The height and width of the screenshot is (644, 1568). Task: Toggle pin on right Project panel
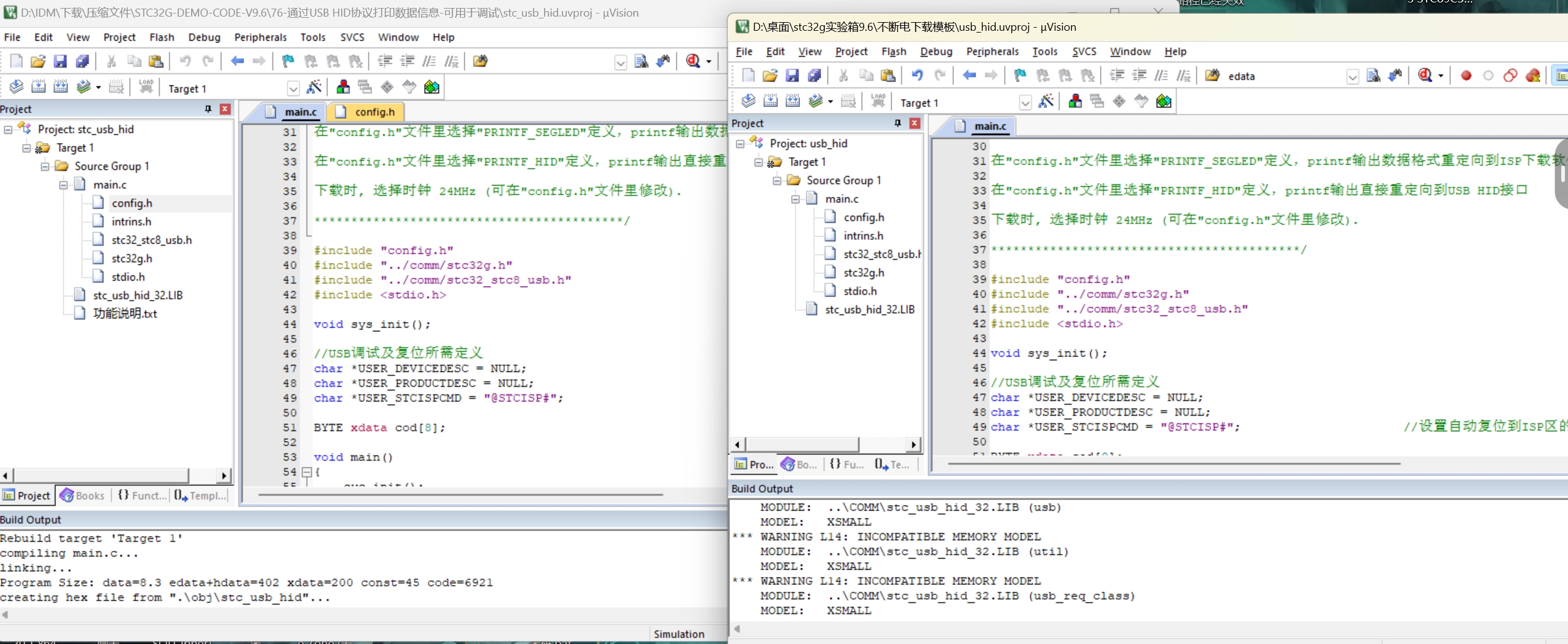click(x=898, y=123)
